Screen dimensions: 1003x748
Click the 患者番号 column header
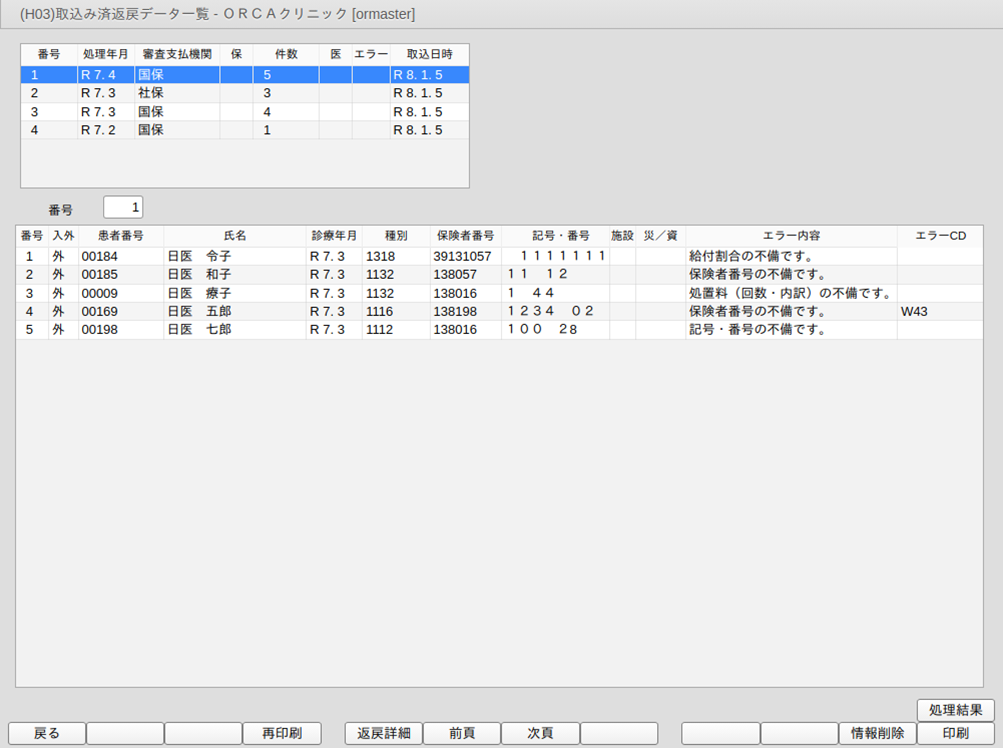(120, 236)
